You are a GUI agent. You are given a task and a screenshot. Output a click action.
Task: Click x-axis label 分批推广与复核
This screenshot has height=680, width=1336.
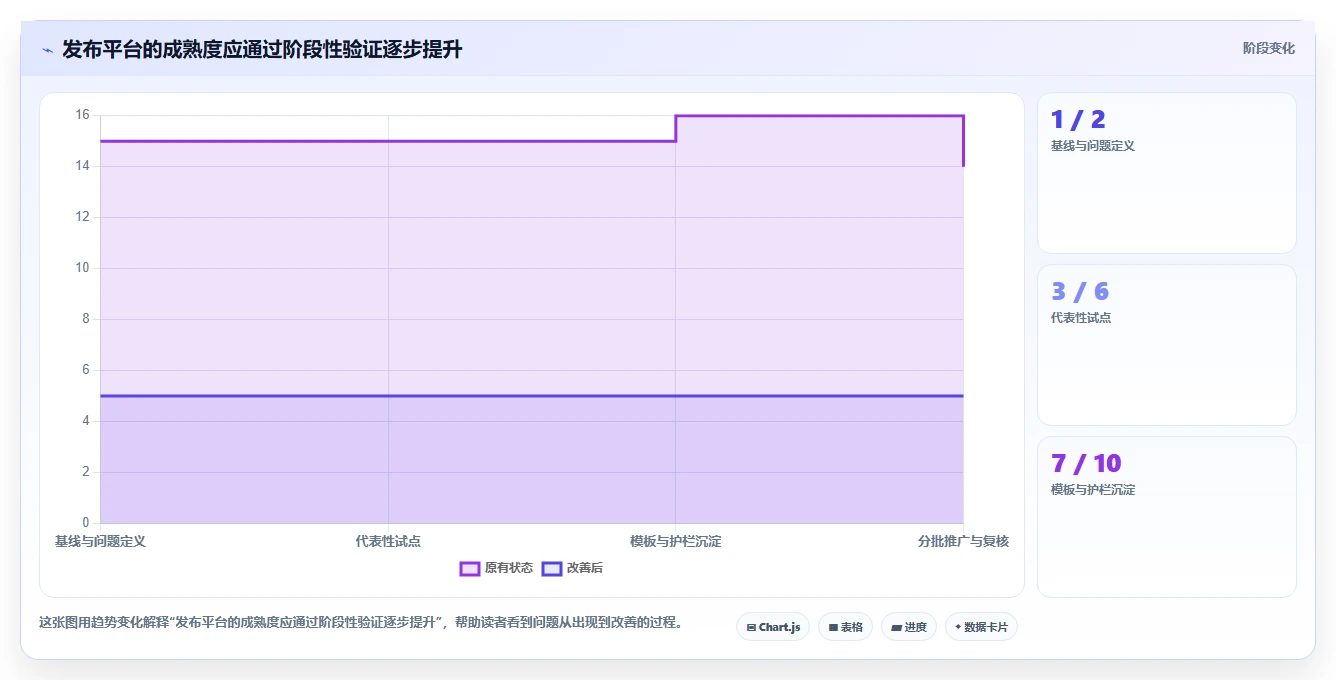(963, 541)
